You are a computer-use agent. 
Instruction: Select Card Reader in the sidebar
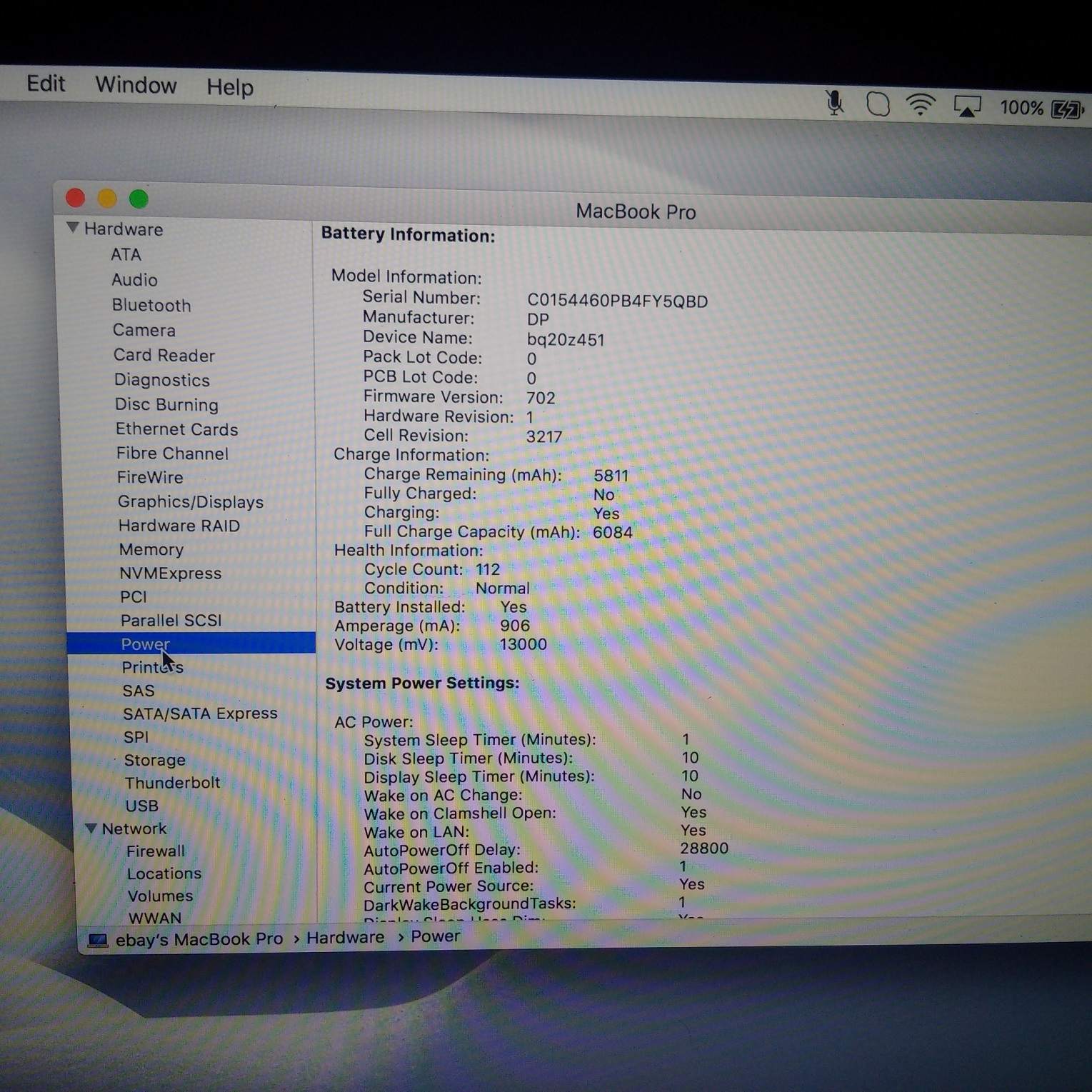[x=164, y=355]
